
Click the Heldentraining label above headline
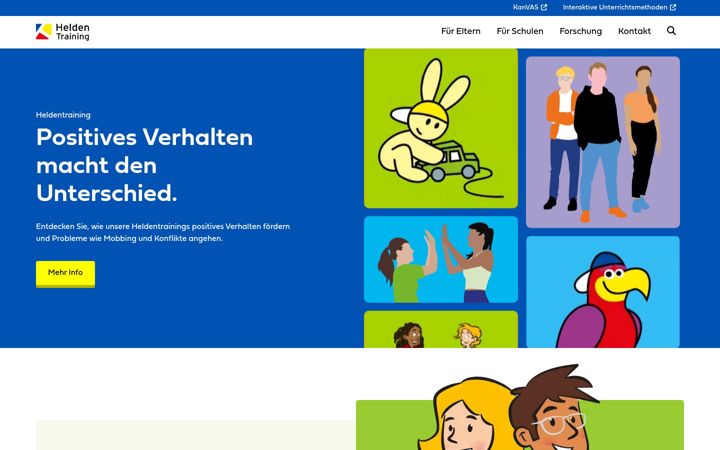pos(63,115)
